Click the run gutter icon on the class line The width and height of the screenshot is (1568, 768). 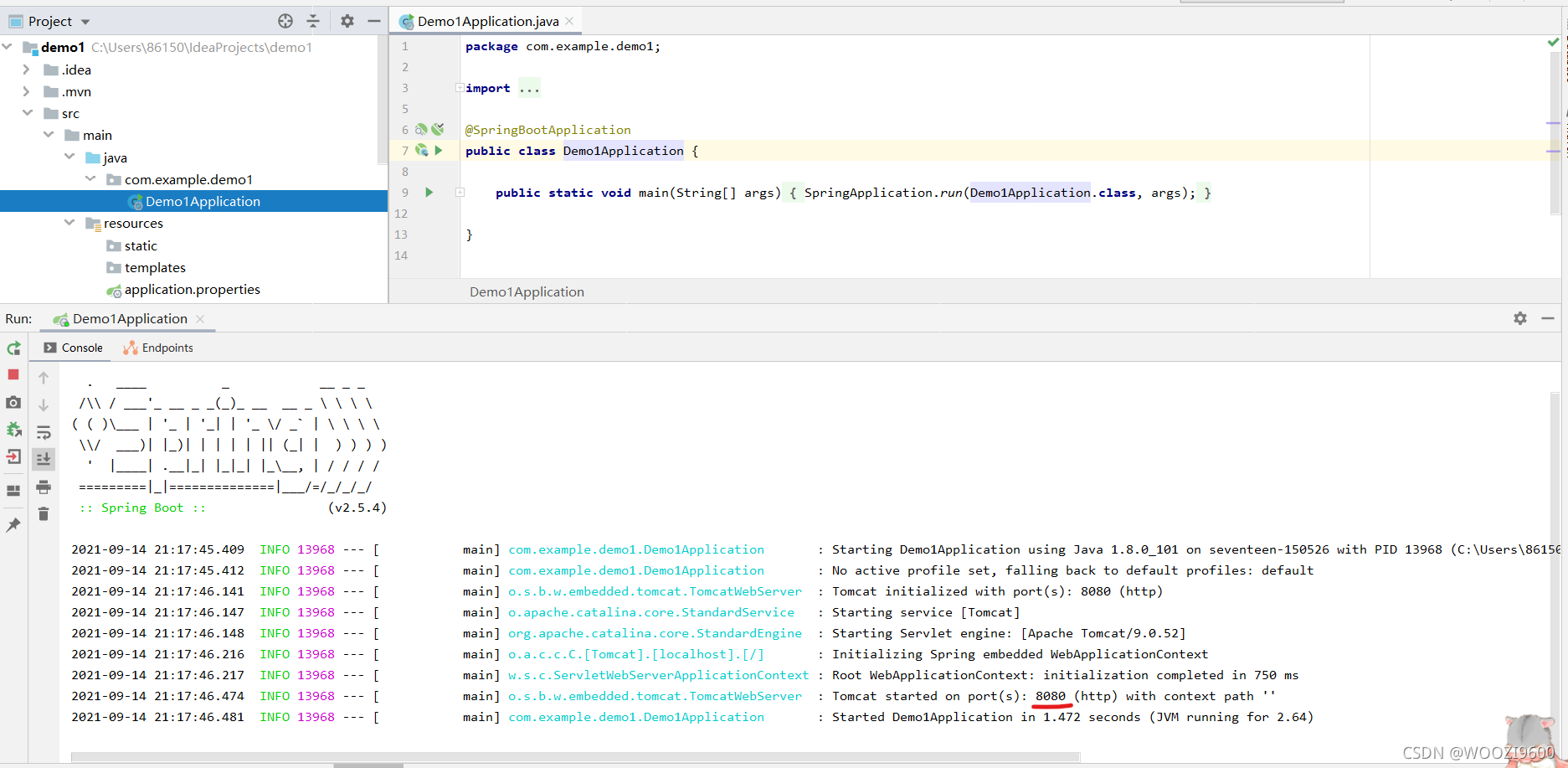tap(439, 151)
